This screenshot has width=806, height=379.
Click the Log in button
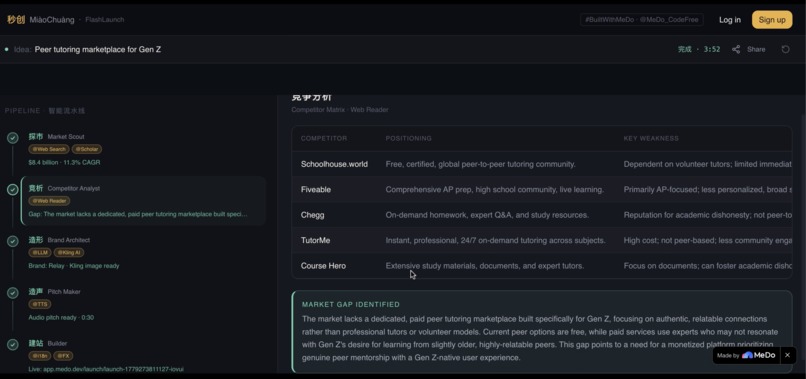click(x=729, y=20)
